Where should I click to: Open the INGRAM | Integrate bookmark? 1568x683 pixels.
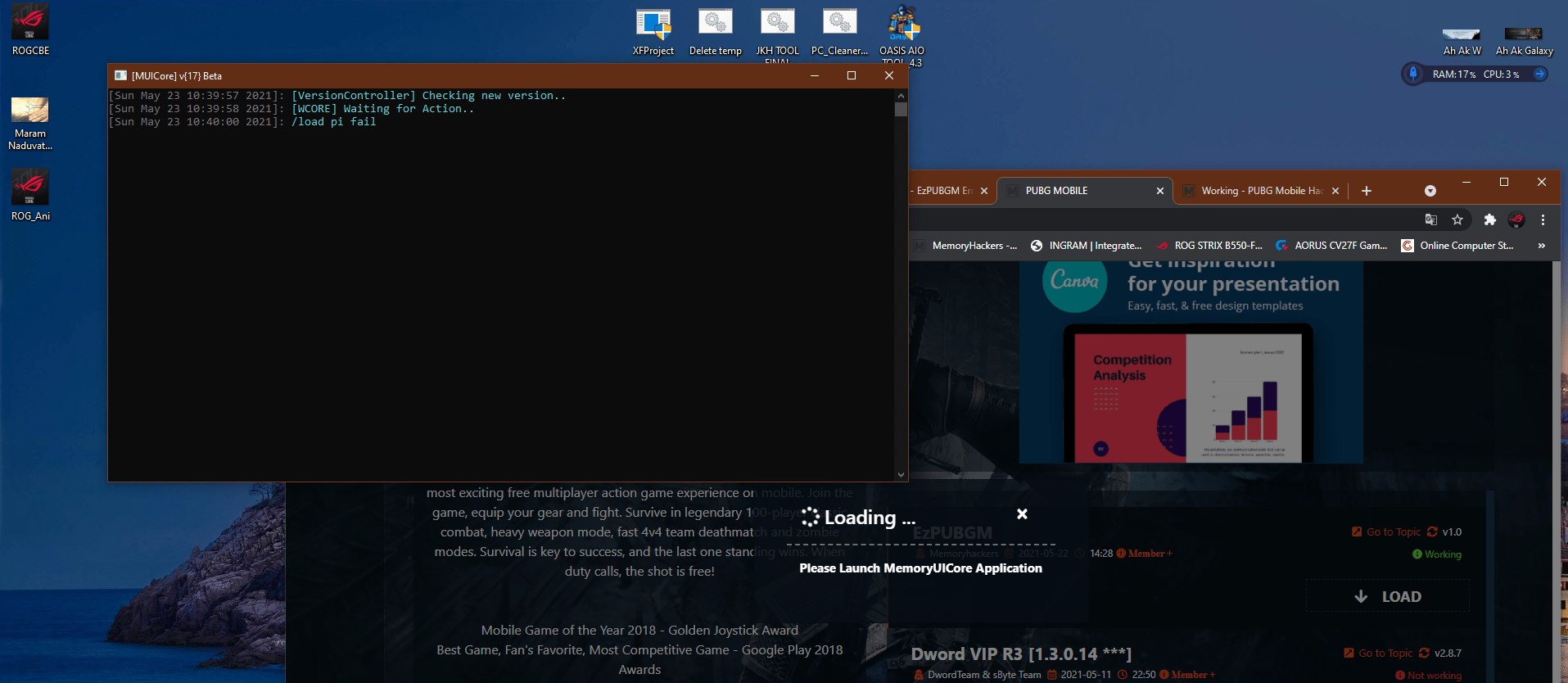pyautogui.click(x=1087, y=246)
